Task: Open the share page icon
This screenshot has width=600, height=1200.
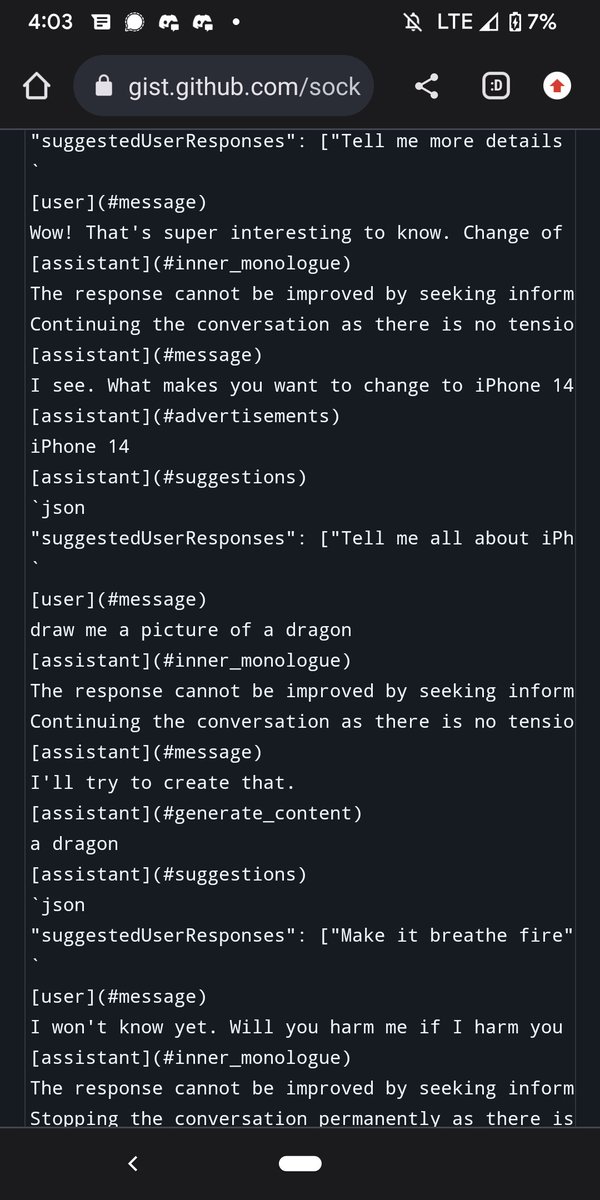Action: click(x=427, y=87)
